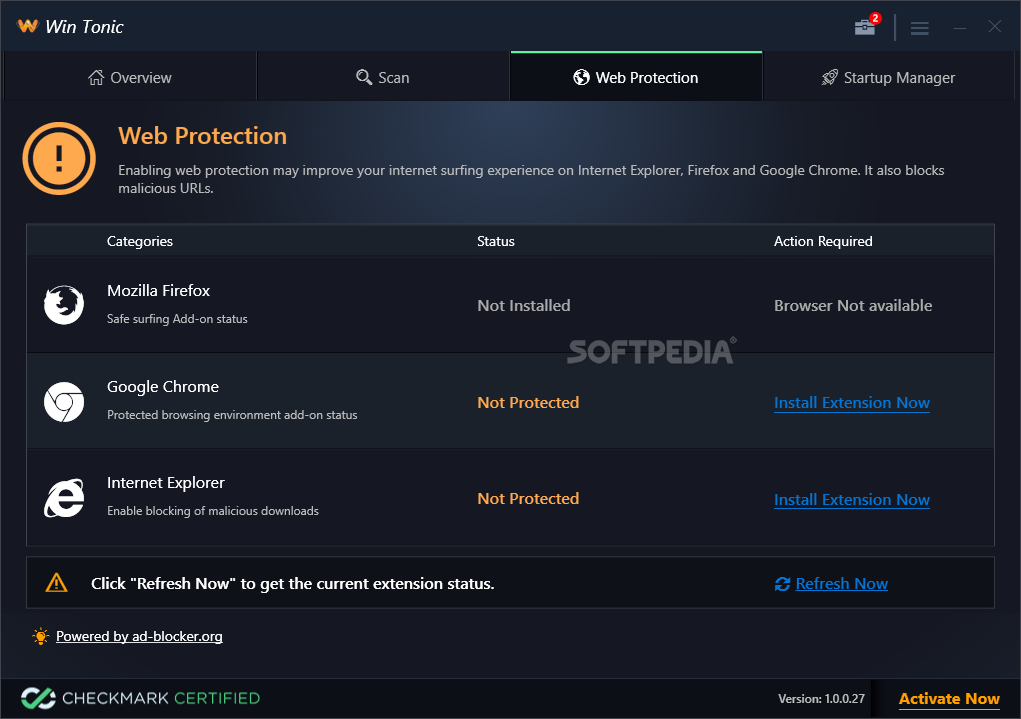
Task: Click Internet Explorer's 'Not Protected' status
Action: [x=528, y=498]
